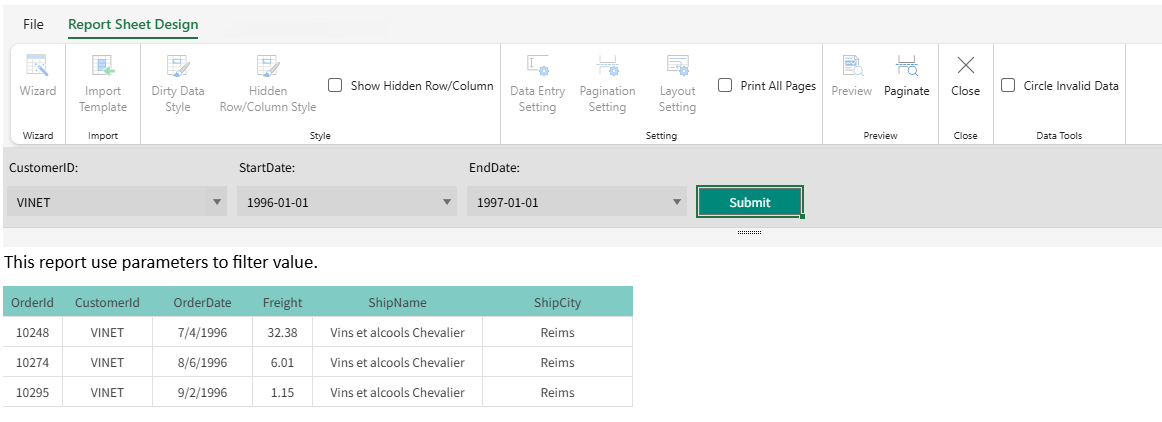Open the StartDate dropdown list
Screen dimensions: 1162x422
coord(447,202)
